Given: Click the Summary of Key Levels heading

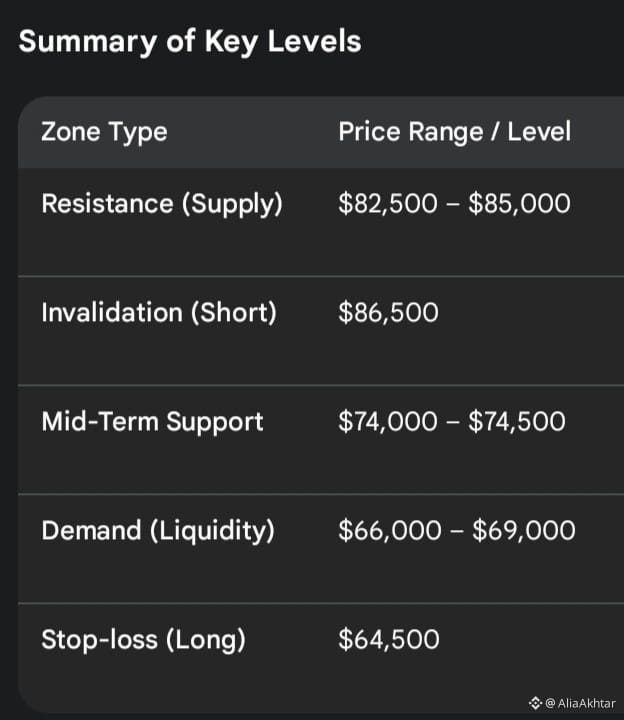Looking at the screenshot, I should (x=190, y=42).
